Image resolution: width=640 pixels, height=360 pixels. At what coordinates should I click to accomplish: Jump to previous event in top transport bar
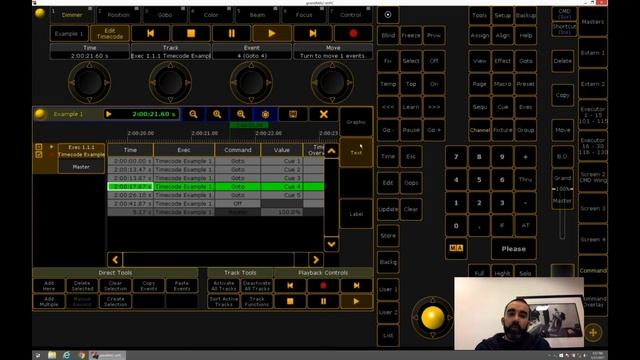point(150,33)
